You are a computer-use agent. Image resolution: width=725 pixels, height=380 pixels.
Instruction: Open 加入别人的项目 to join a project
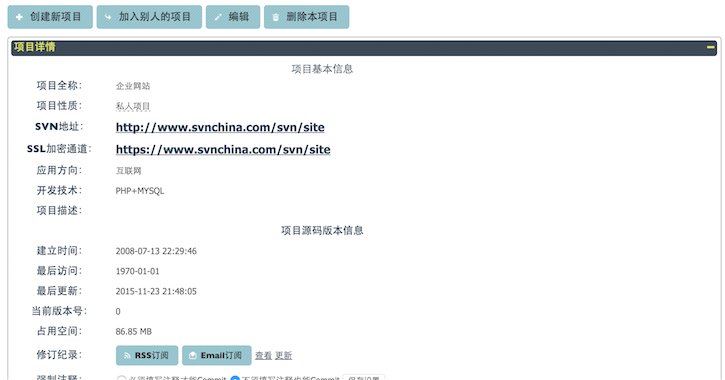point(149,17)
